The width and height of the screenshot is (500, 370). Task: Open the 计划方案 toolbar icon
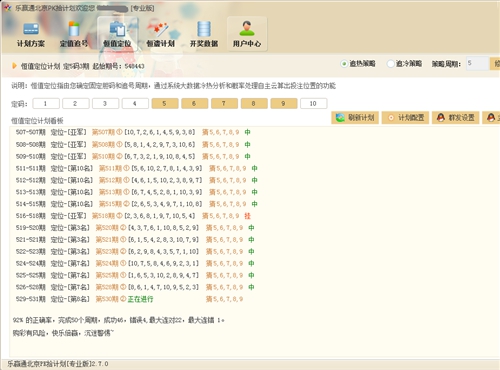31,34
